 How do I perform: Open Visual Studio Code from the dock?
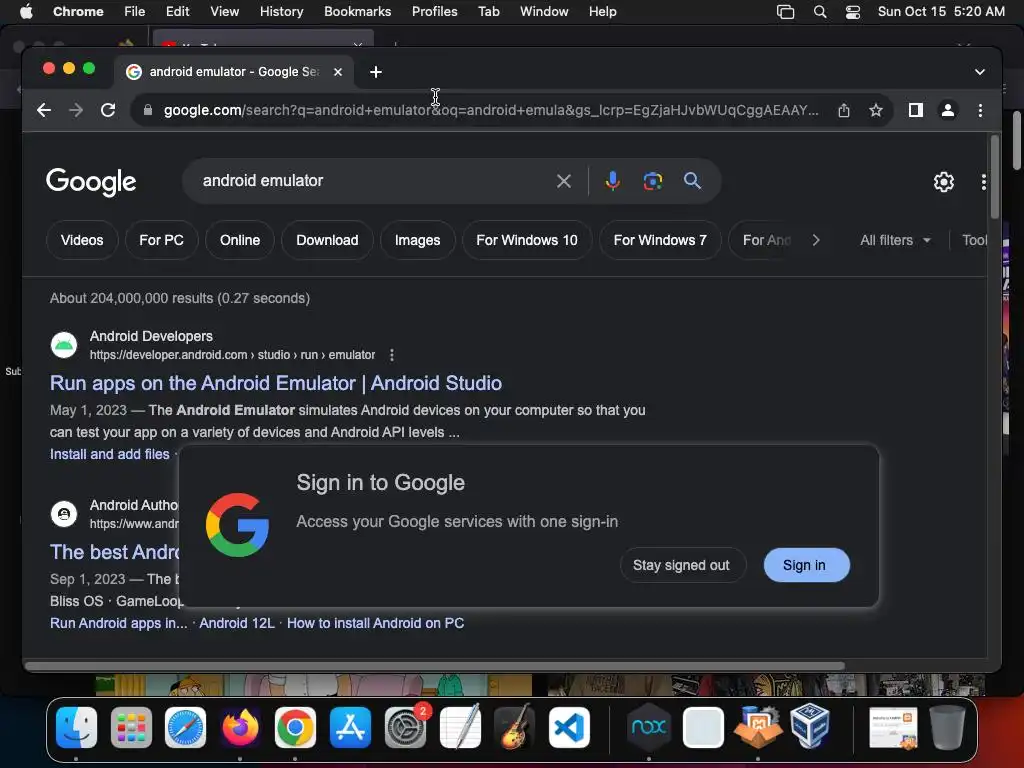pyautogui.click(x=569, y=727)
